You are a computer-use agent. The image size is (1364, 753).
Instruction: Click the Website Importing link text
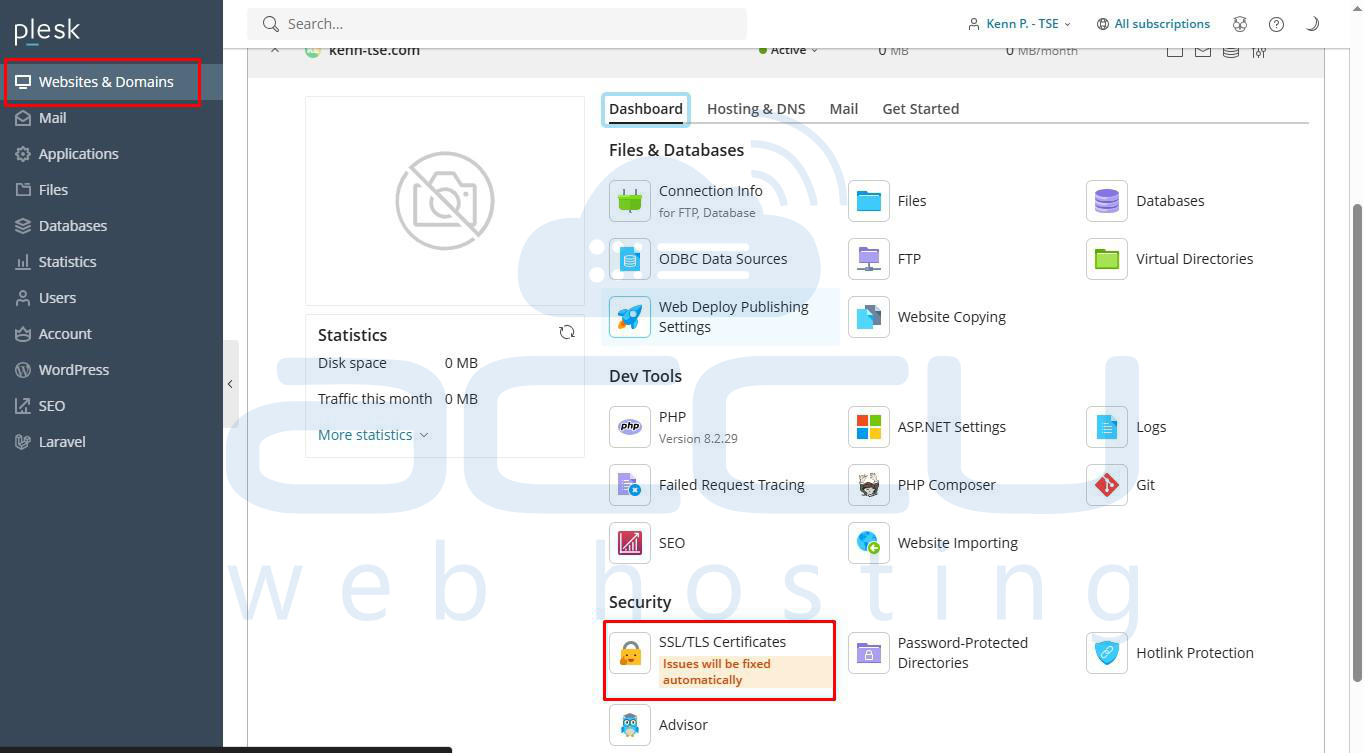coord(958,543)
